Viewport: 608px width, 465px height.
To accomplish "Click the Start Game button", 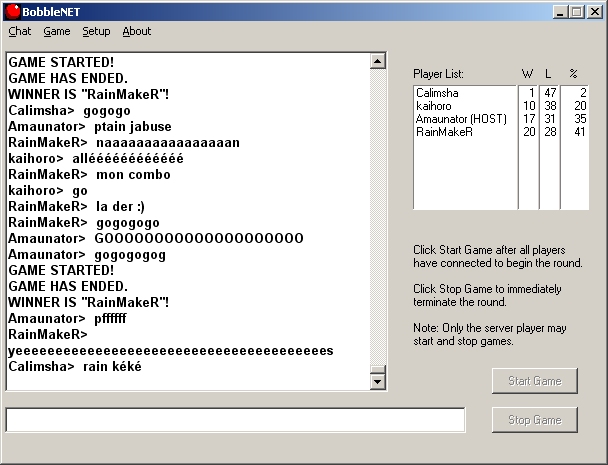I will point(534,381).
